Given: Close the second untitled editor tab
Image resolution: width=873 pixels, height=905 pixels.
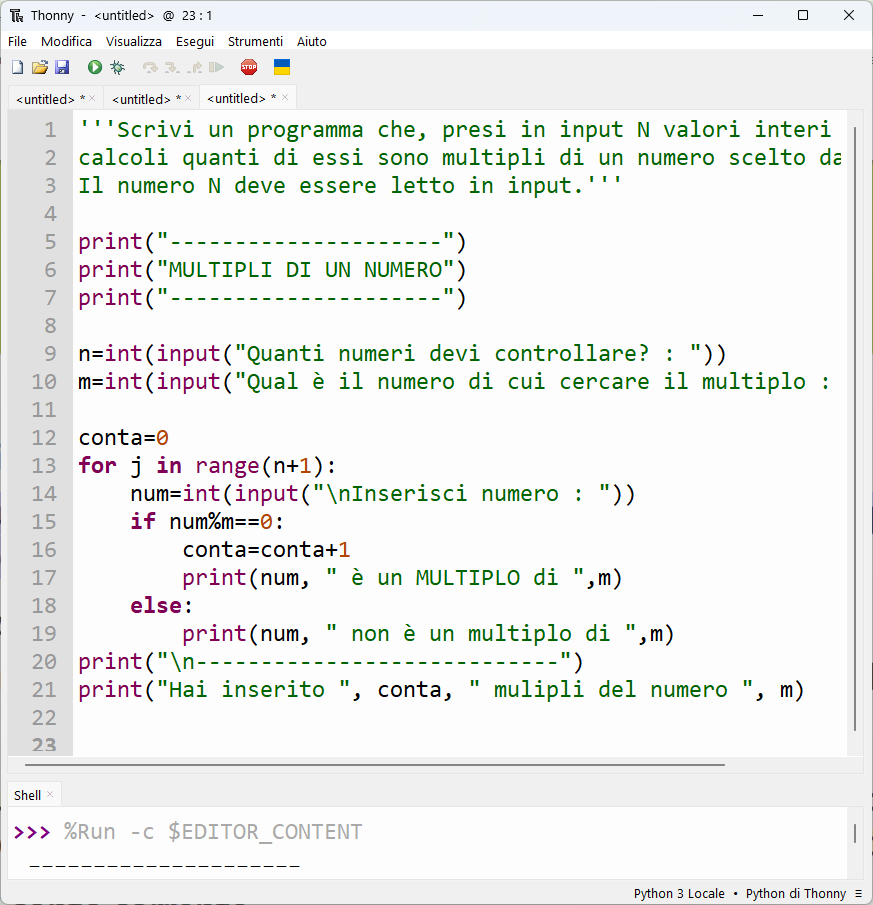Looking at the screenshot, I should (x=188, y=98).
